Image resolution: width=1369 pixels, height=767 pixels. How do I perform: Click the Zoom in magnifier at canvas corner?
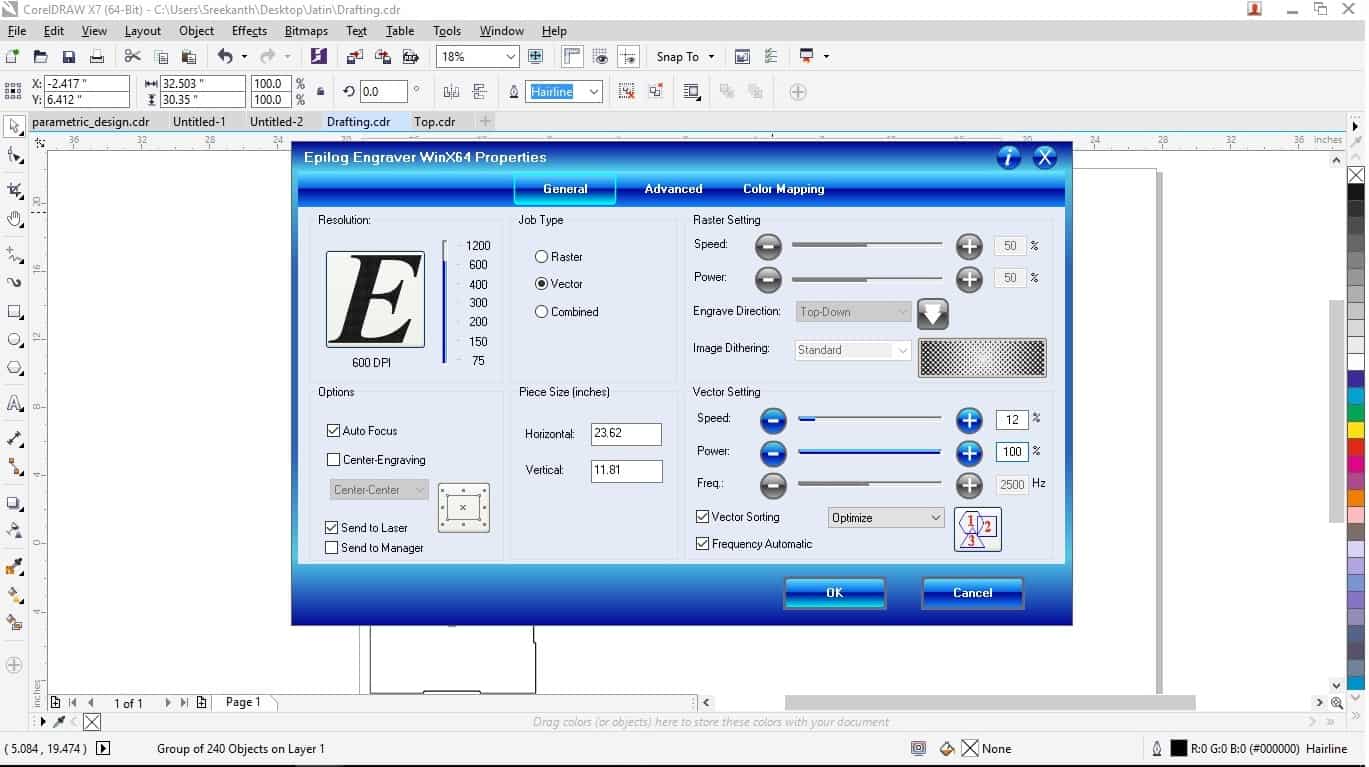pyautogui.click(x=1337, y=703)
